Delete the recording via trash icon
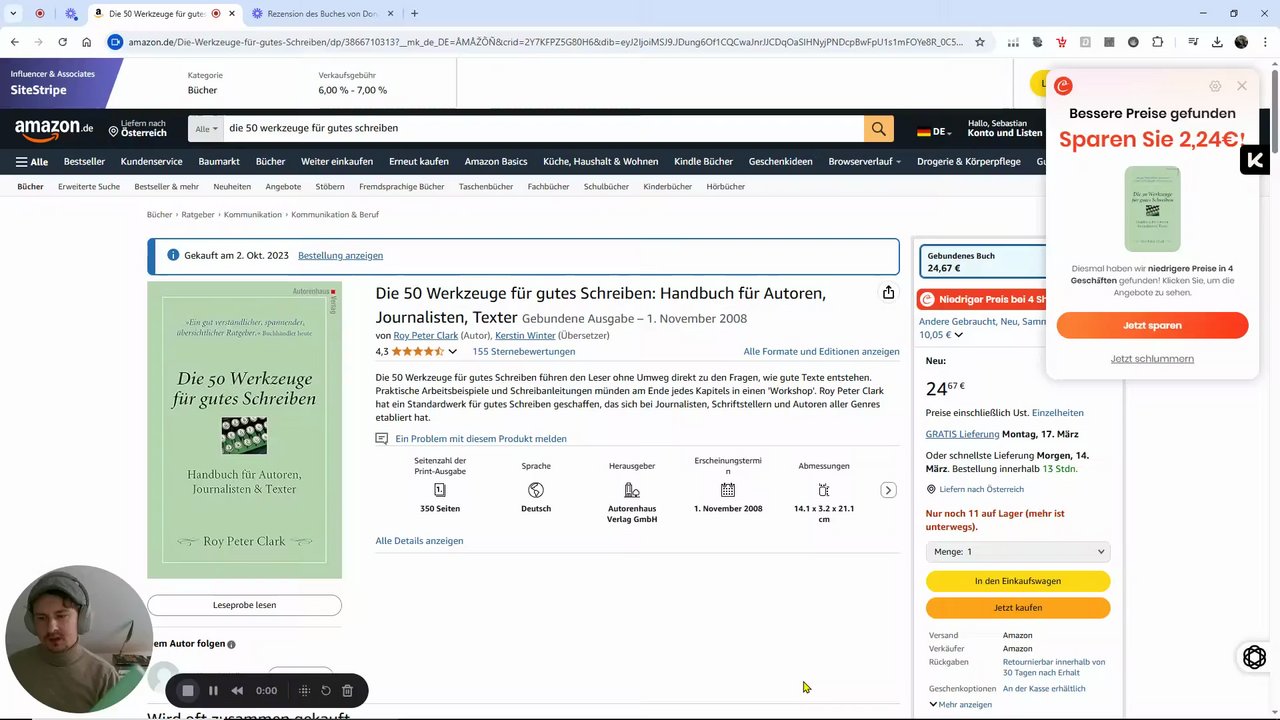This screenshot has height=720, width=1280. pyautogui.click(x=347, y=690)
